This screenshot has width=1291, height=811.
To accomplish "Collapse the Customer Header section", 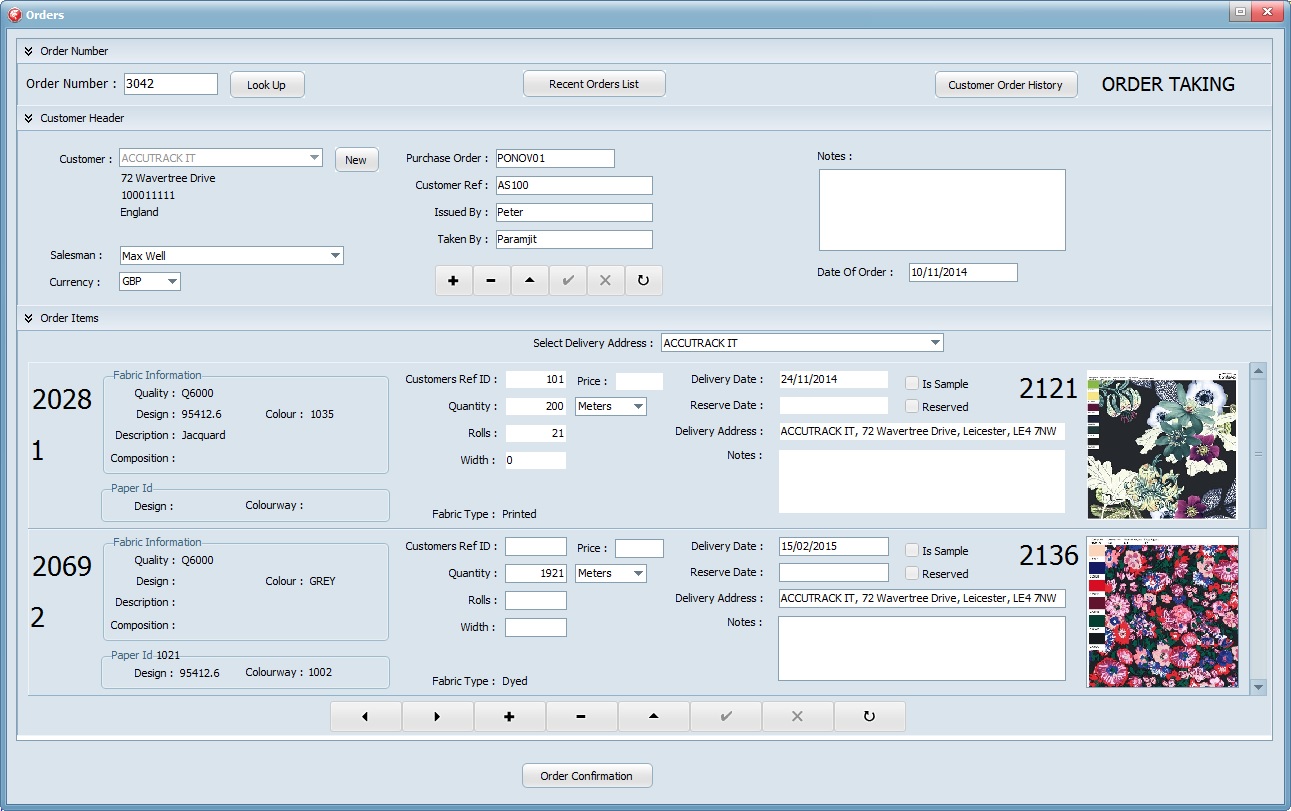I will coord(29,118).
